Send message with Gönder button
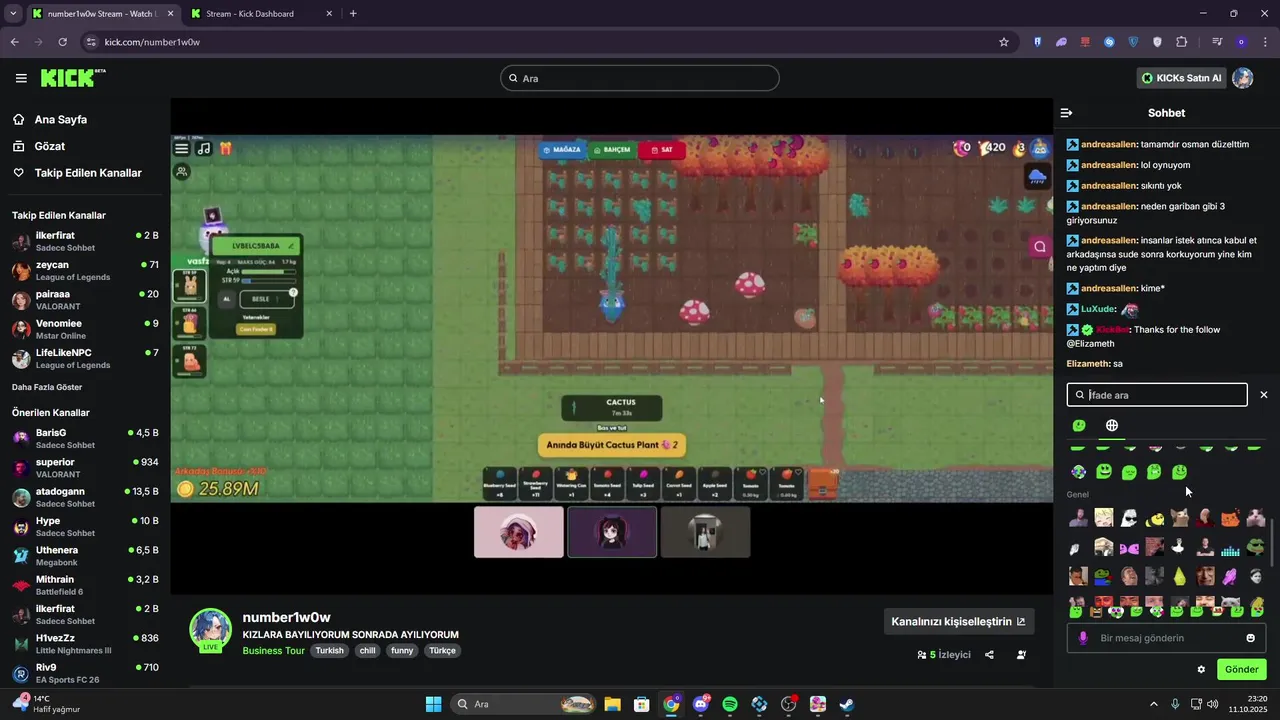This screenshot has width=1280, height=720. pyautogui.click(x=1241, y=669)
